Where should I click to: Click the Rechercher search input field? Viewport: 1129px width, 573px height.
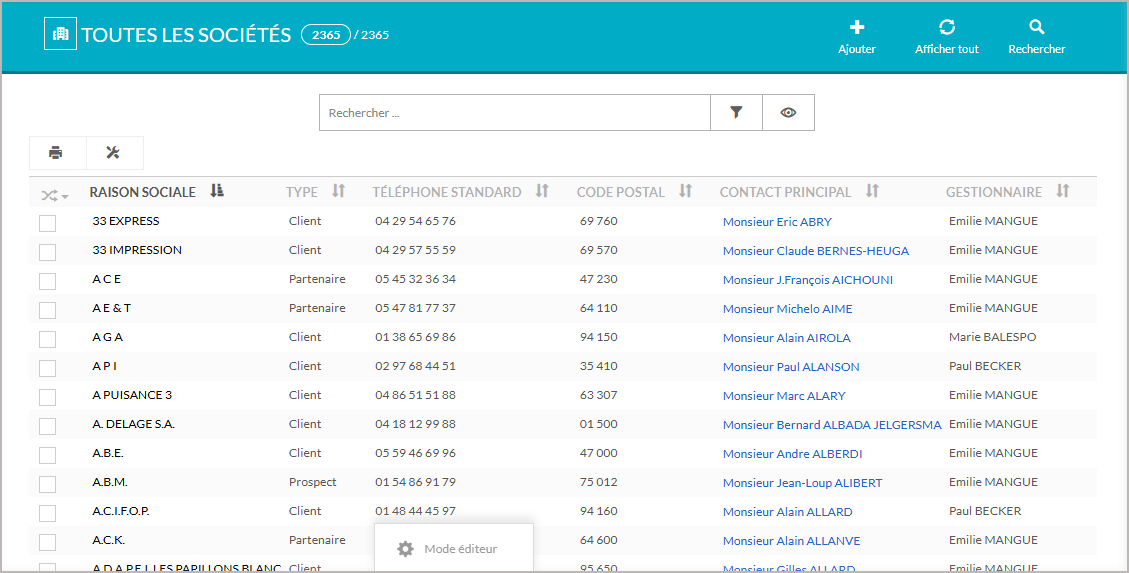(x=514, y=113)
